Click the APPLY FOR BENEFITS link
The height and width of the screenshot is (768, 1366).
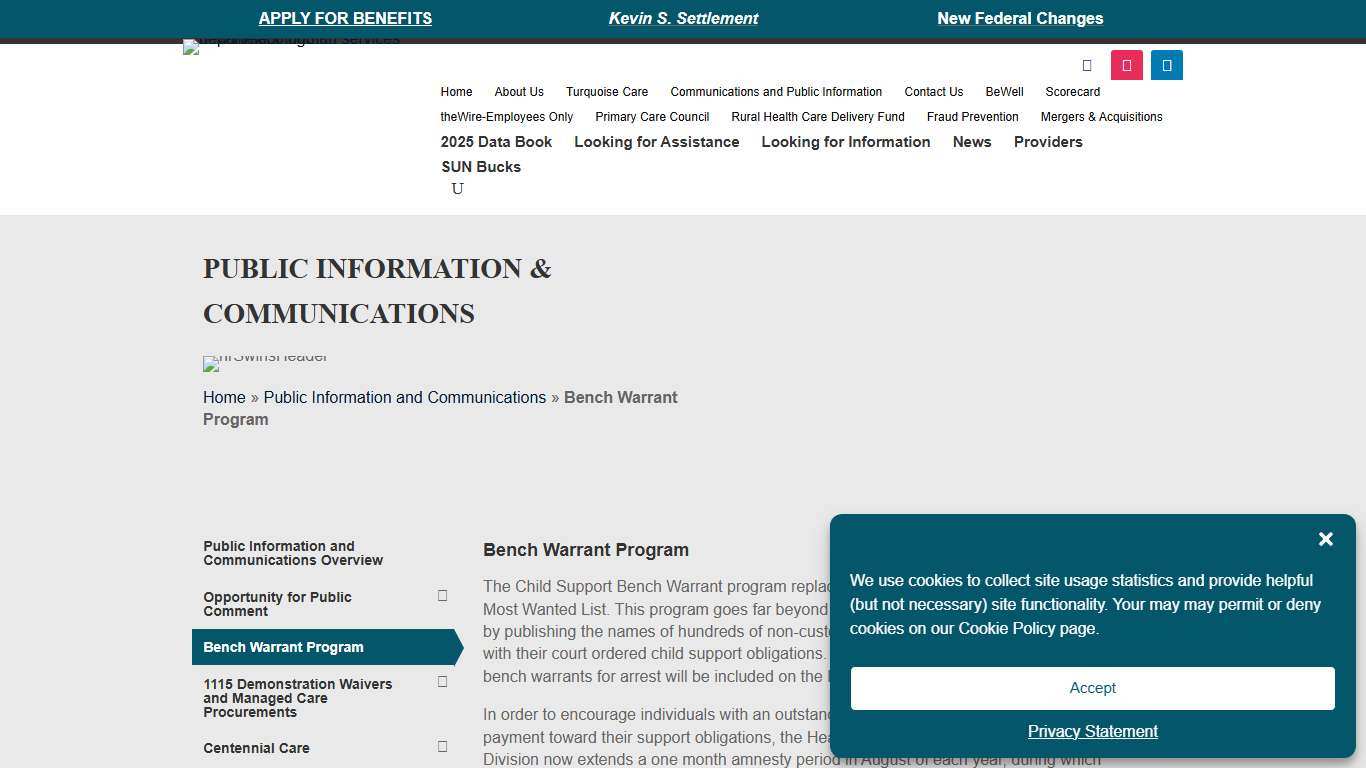point(345,18)
